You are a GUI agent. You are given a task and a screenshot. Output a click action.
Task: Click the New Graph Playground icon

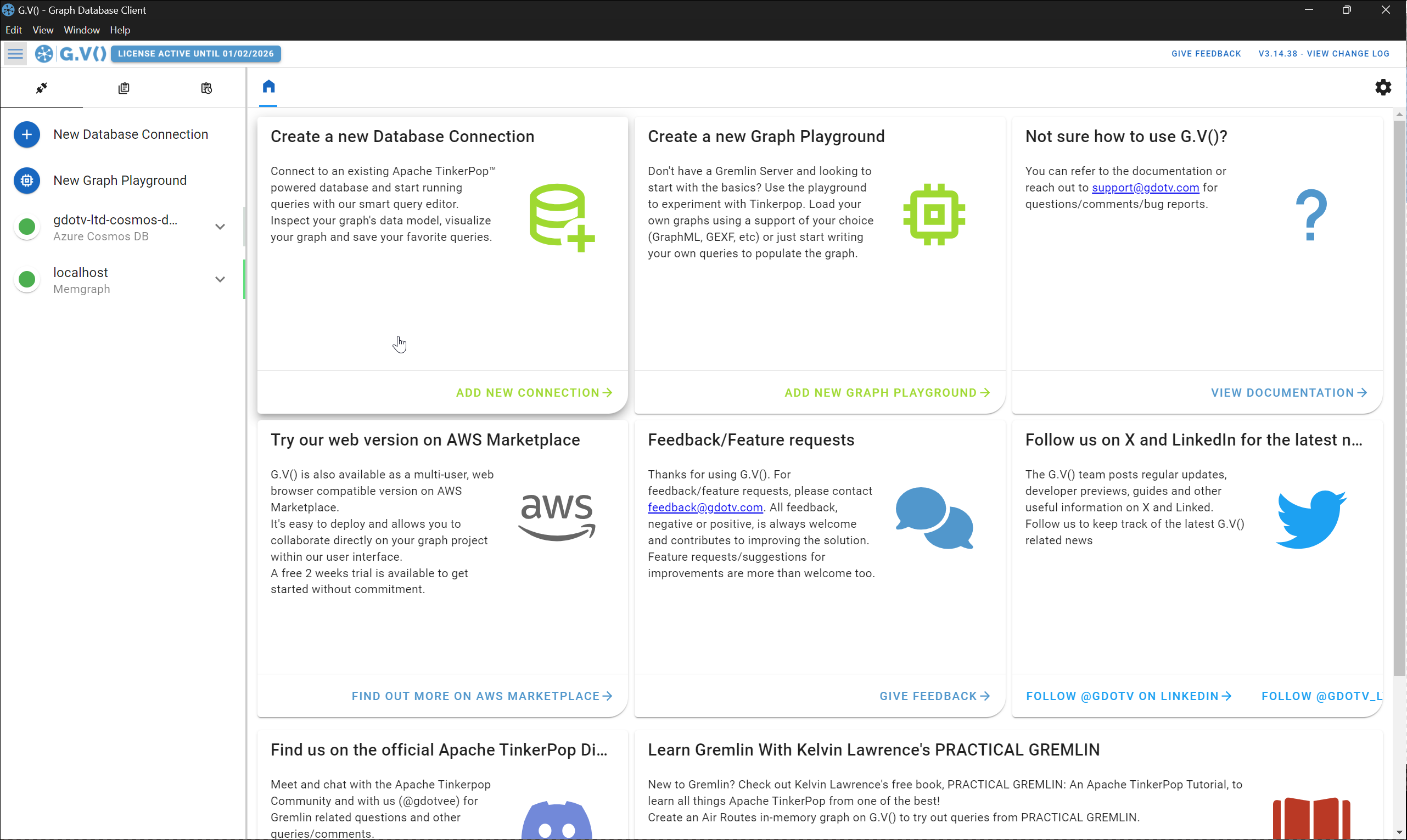[x=27, y=180]
